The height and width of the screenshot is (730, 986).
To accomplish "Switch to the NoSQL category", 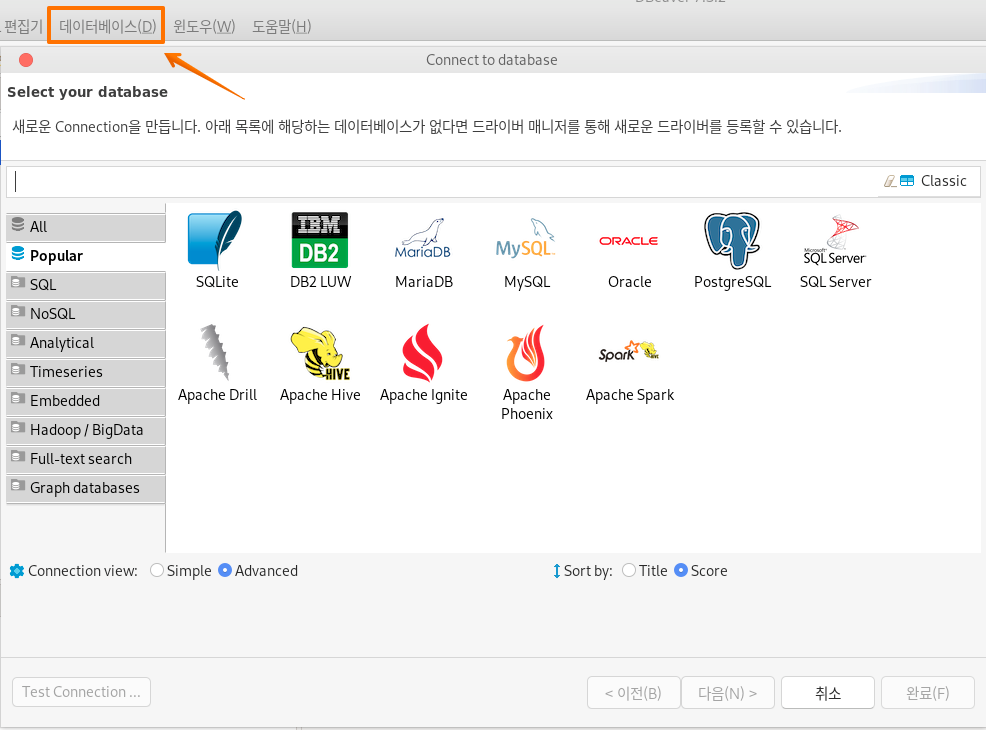I will [86, 314].
